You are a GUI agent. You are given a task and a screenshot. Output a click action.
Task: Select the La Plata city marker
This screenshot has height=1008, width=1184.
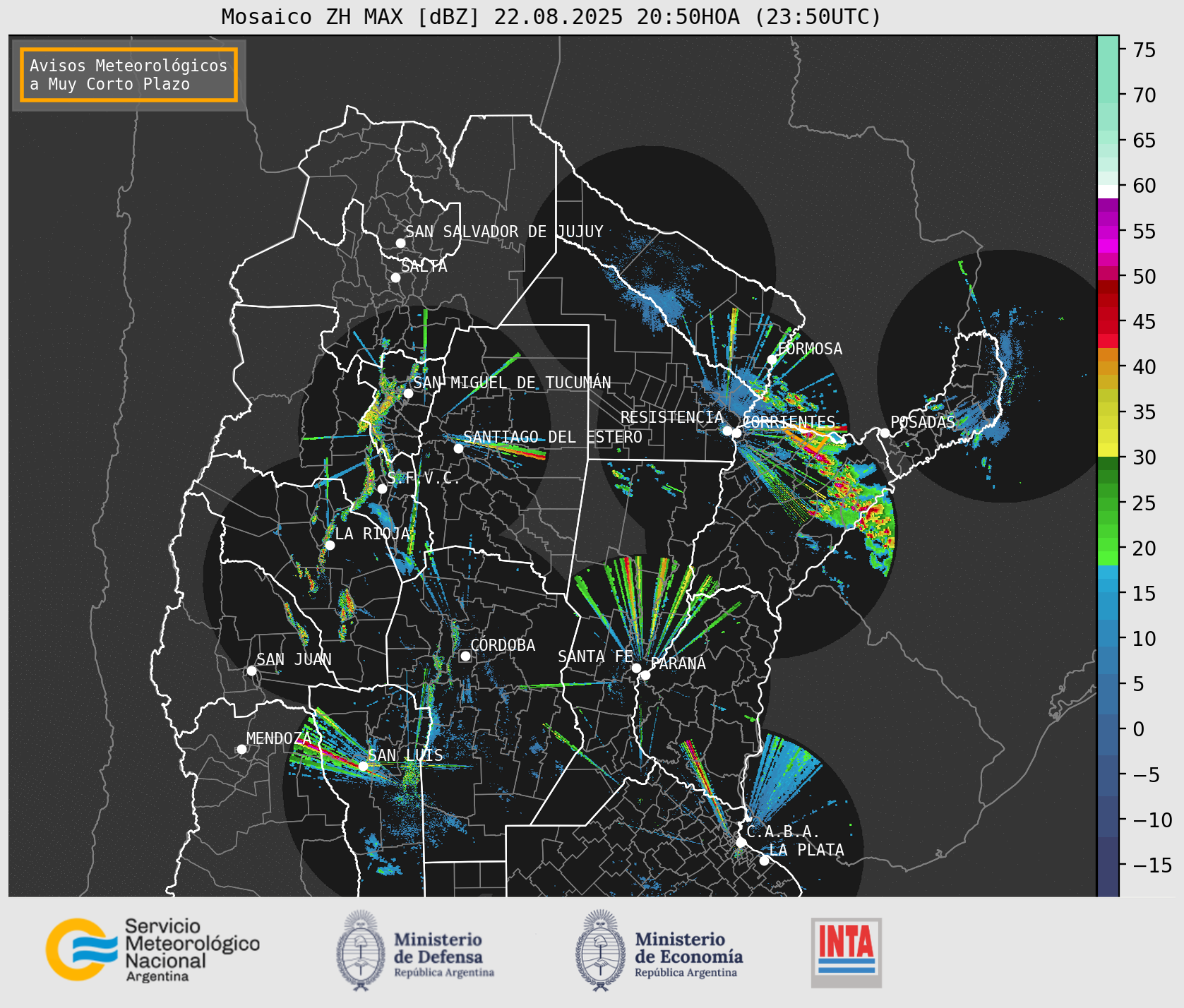click(x=764, y=860)
